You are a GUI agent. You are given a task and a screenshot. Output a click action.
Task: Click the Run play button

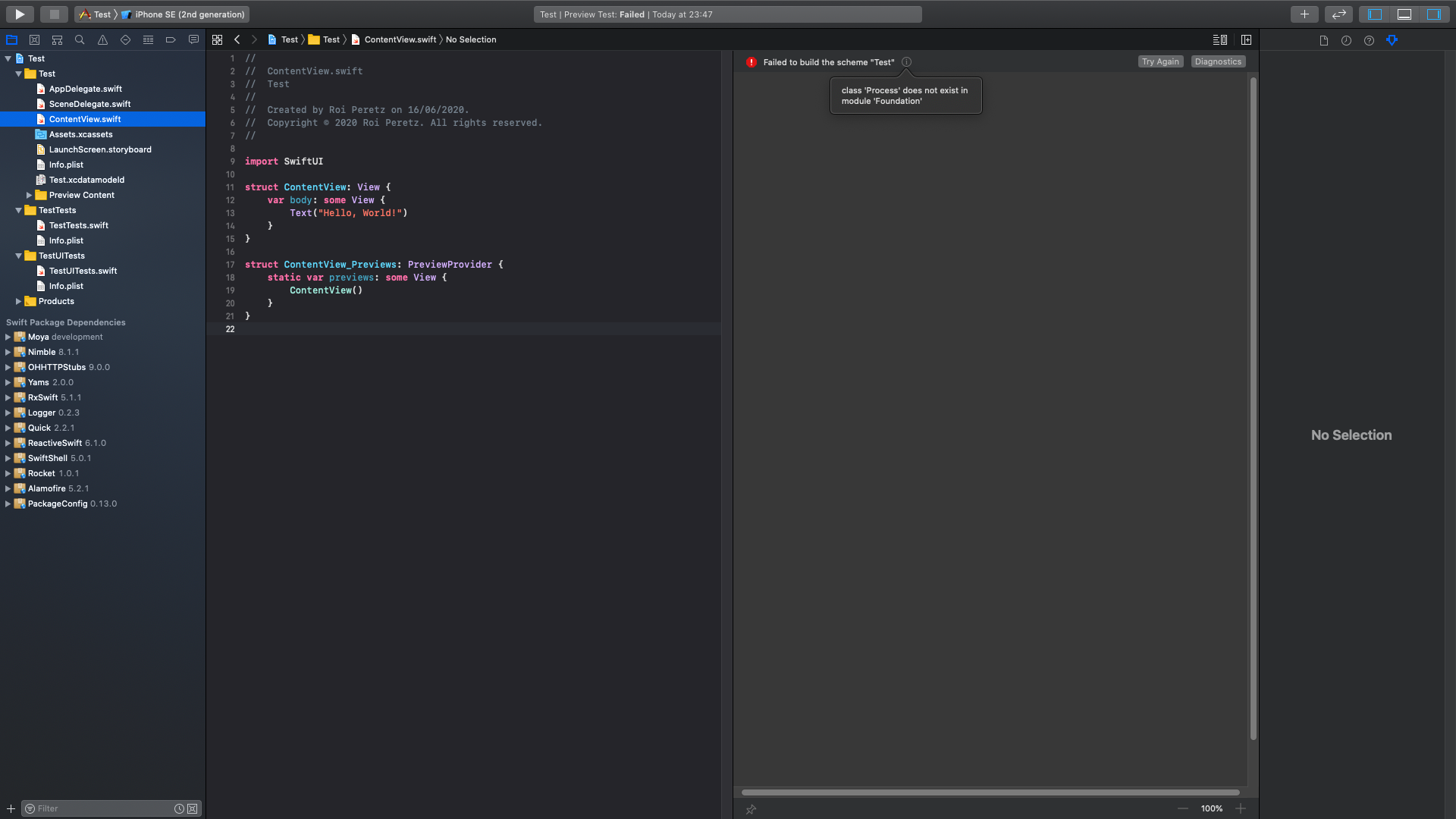[x=20, y=14]
